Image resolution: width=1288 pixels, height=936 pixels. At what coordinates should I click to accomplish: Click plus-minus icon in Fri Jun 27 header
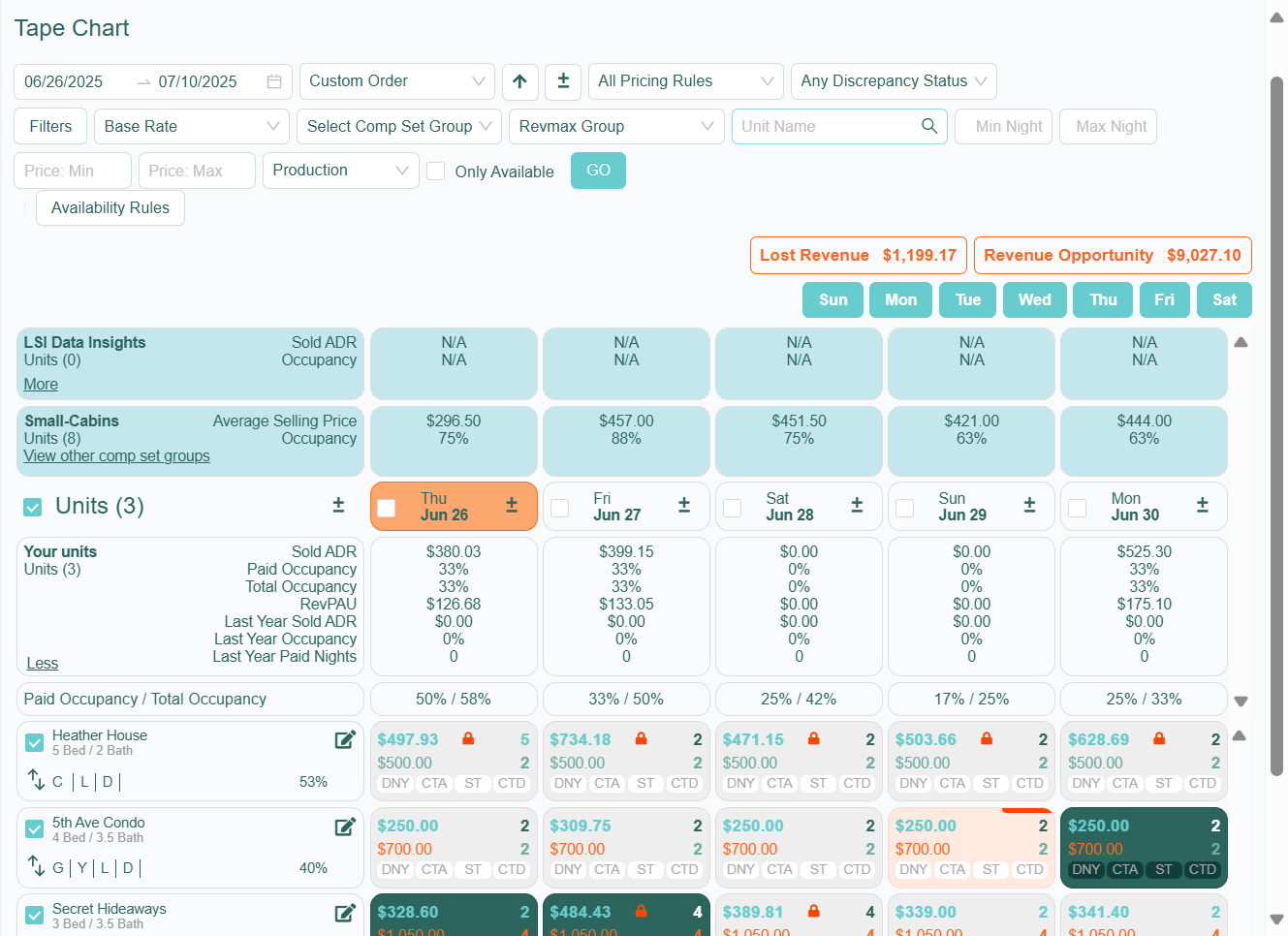click(x=684, y=505)
